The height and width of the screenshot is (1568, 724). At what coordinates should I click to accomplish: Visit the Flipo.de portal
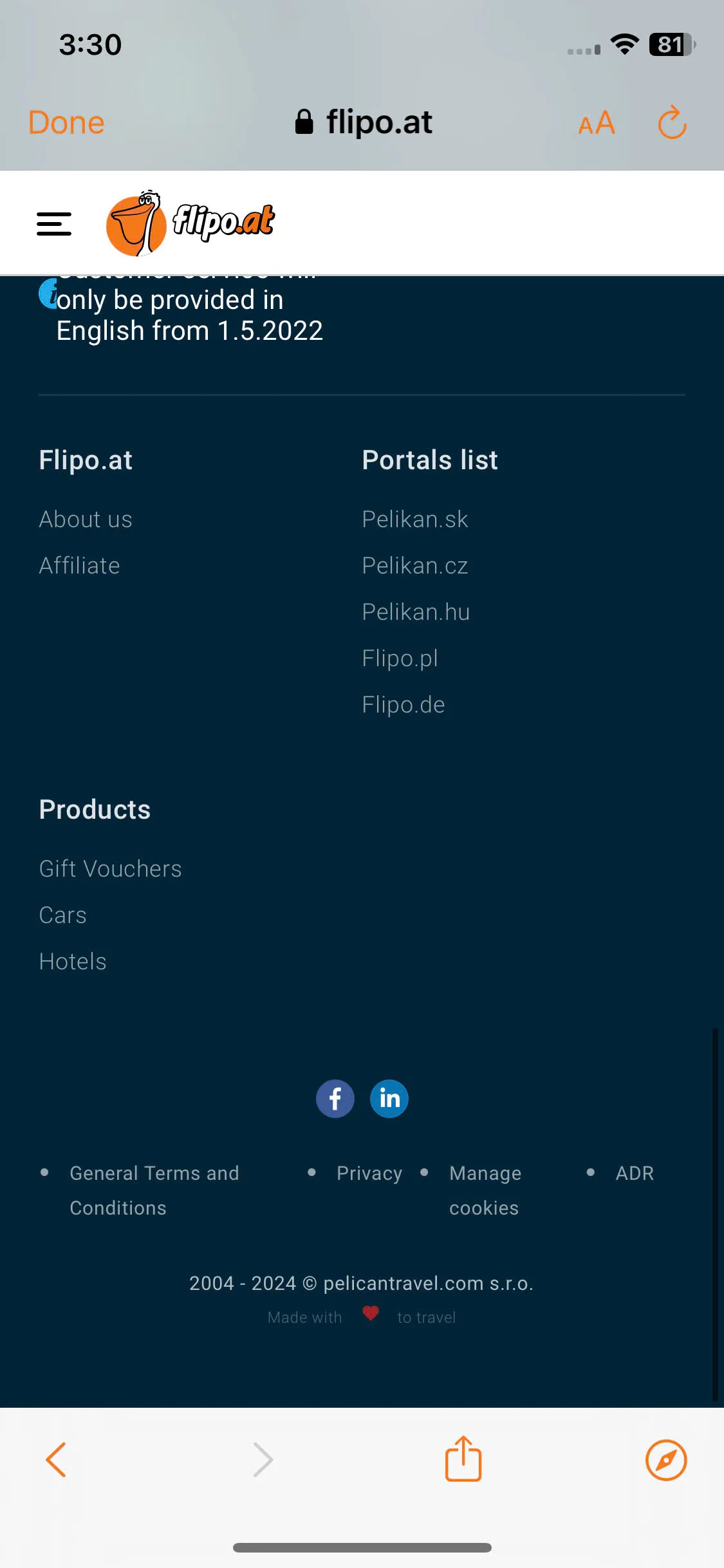(404, 705)
